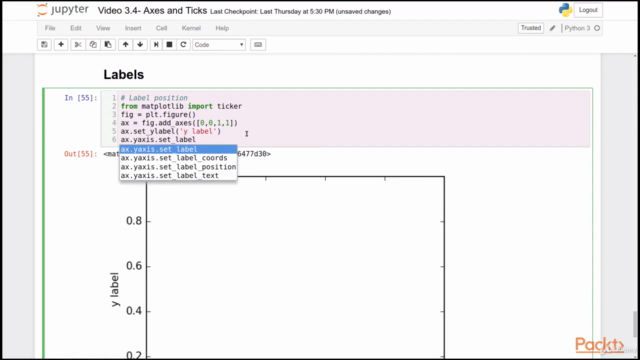Click the 0.6 tick label on the plot
640x360 pixels.
click(x=134, y=266)
